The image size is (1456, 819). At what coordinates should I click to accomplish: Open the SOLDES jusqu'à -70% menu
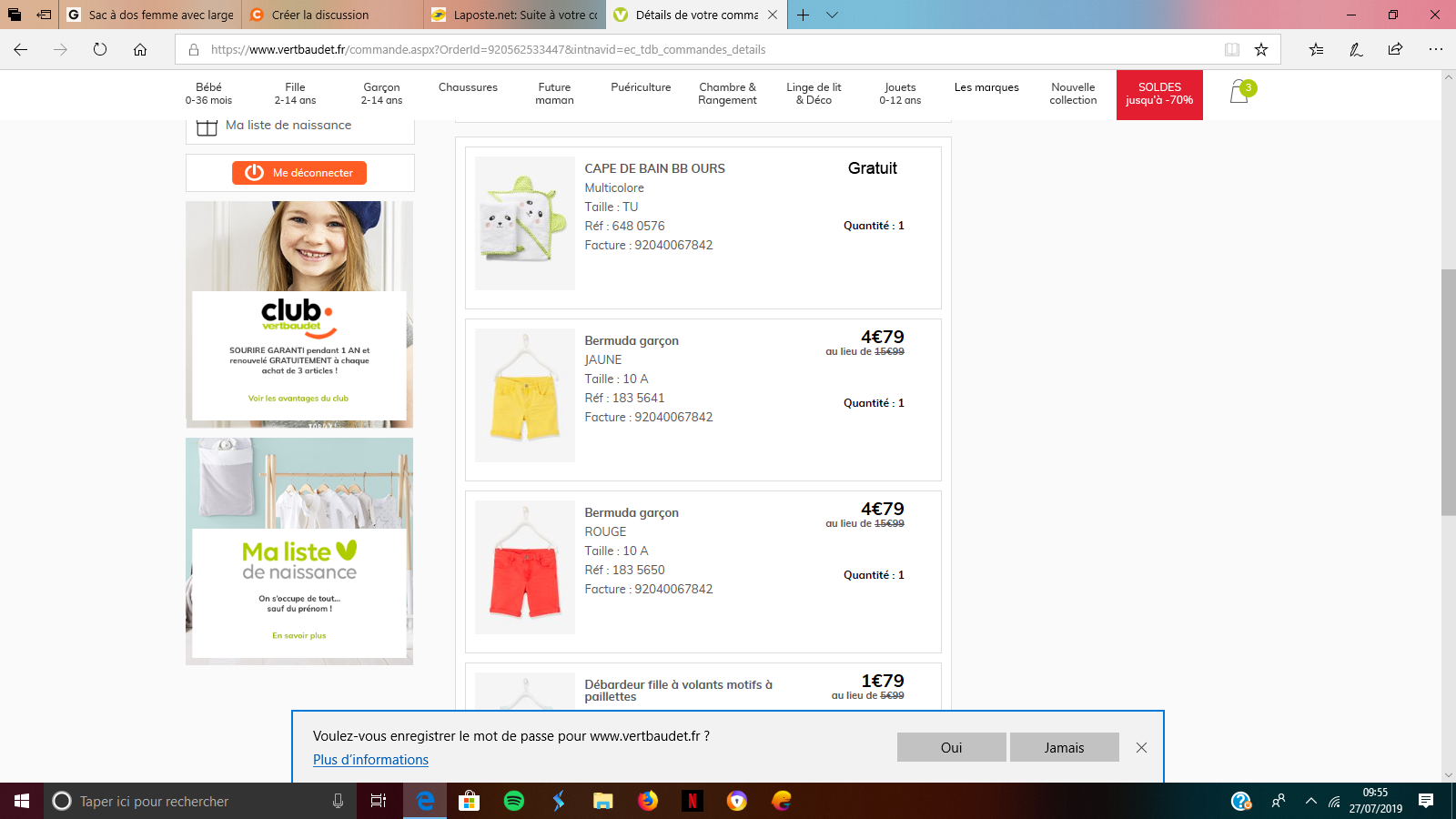pyautogui.click(x=1158, y=94)
